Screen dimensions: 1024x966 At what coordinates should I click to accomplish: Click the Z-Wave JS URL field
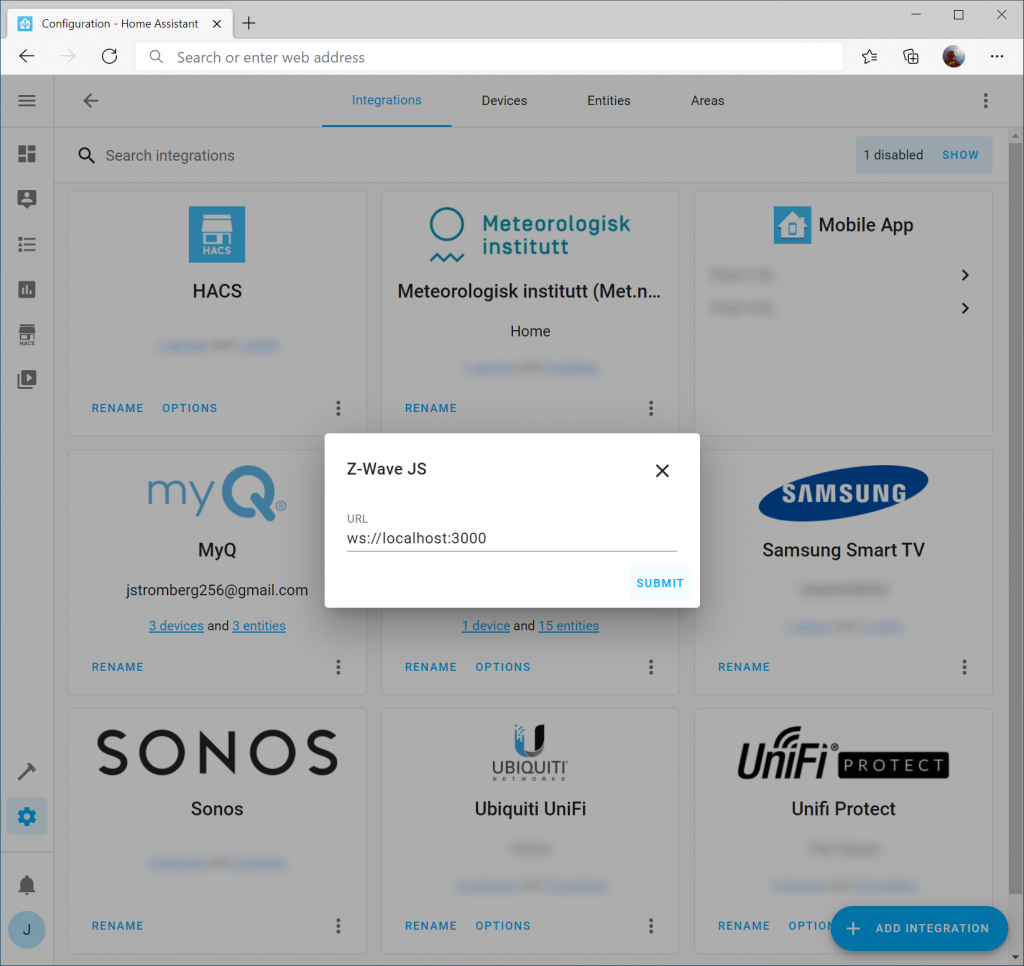click(512, 538)
